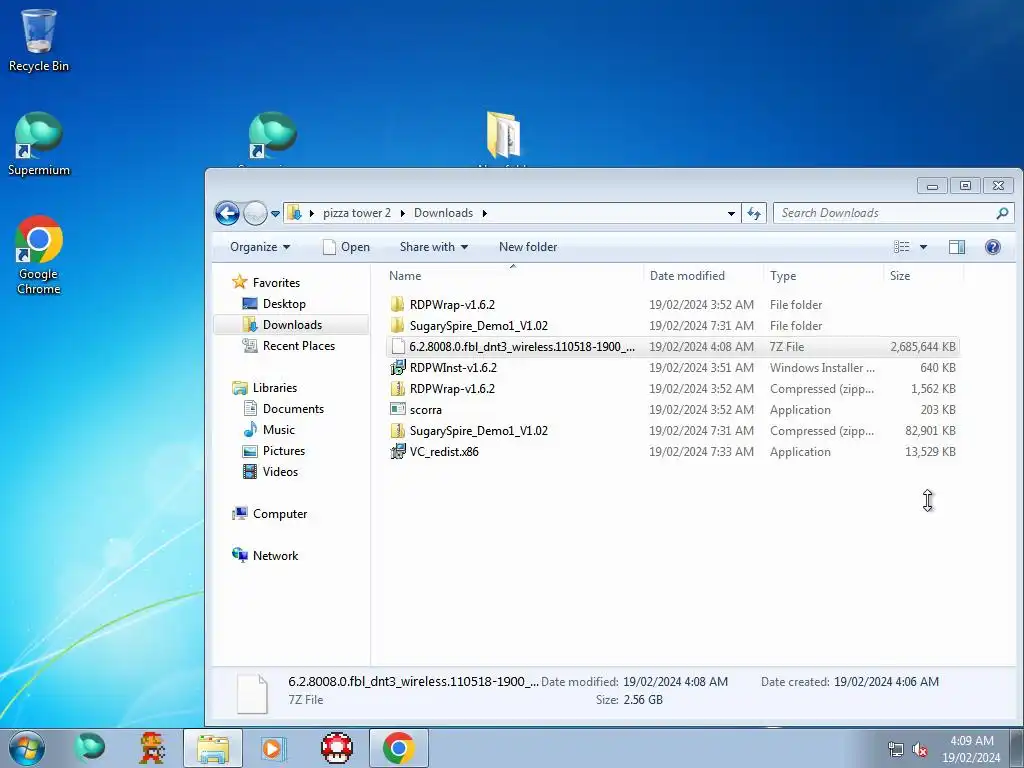
Task: Click the Explorer Forward arrow button
Action: 255,213
